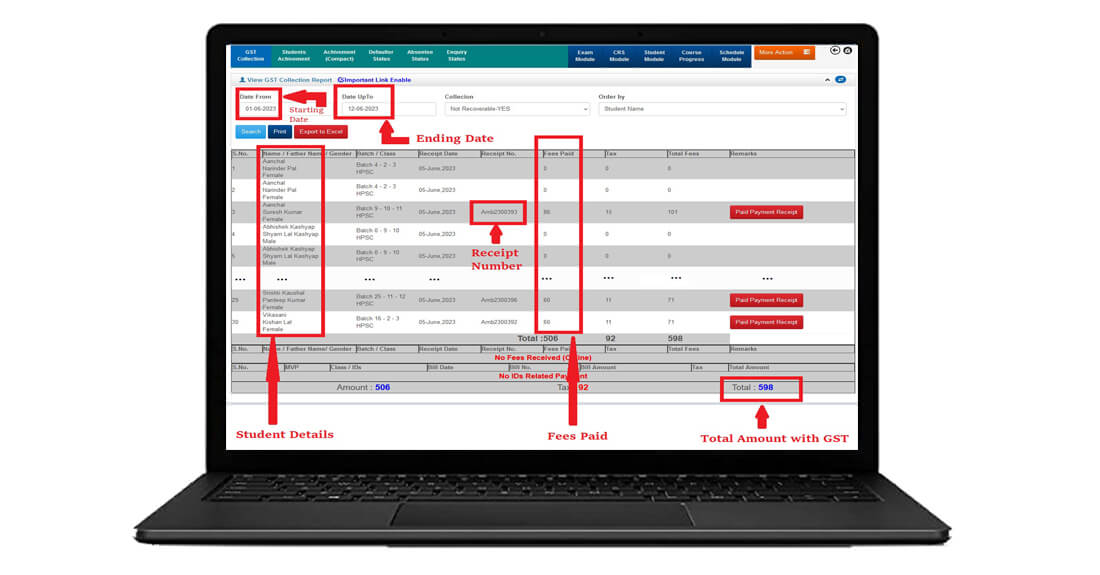Click the Search button
1100x575 pixels.
[x=250, y=131]
